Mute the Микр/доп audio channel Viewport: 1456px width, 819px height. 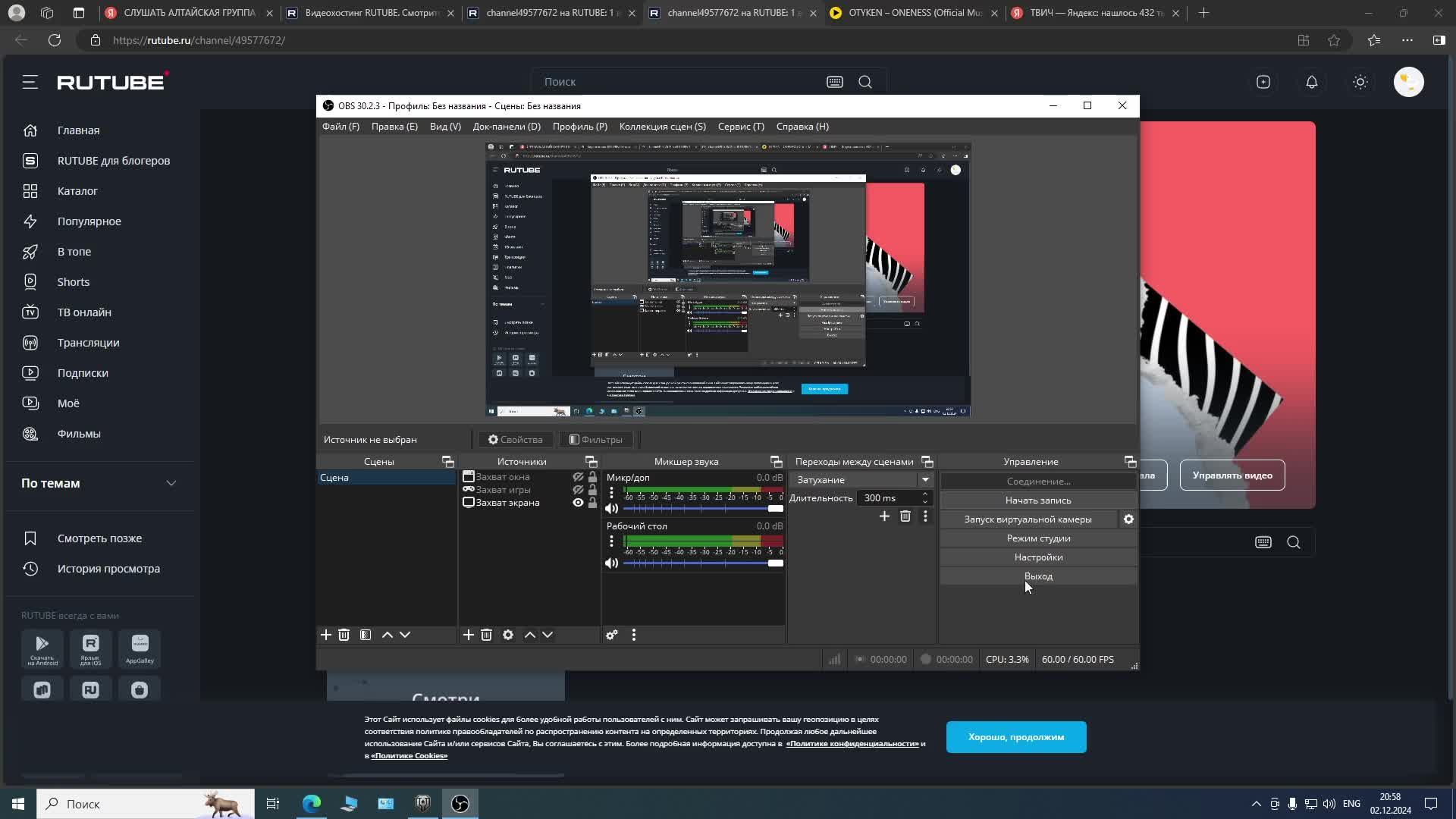point(611,509)
